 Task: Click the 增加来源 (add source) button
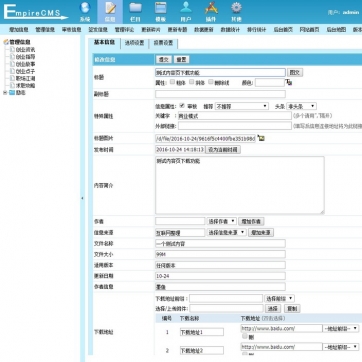261,232
